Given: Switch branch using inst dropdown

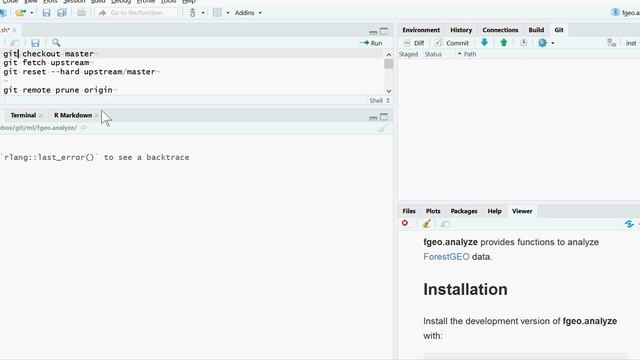Looking at the screenshot, I should pyautogui.click(x=632, y=43).
